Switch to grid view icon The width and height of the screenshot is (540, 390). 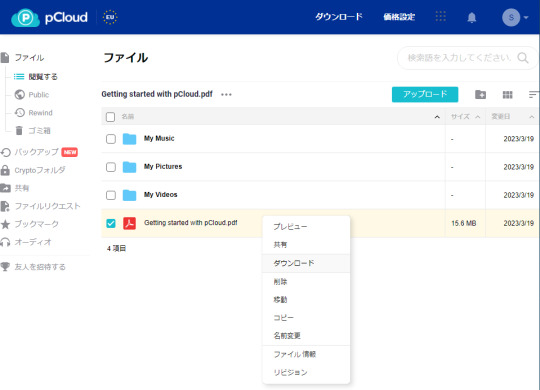[x=507, y=95]
